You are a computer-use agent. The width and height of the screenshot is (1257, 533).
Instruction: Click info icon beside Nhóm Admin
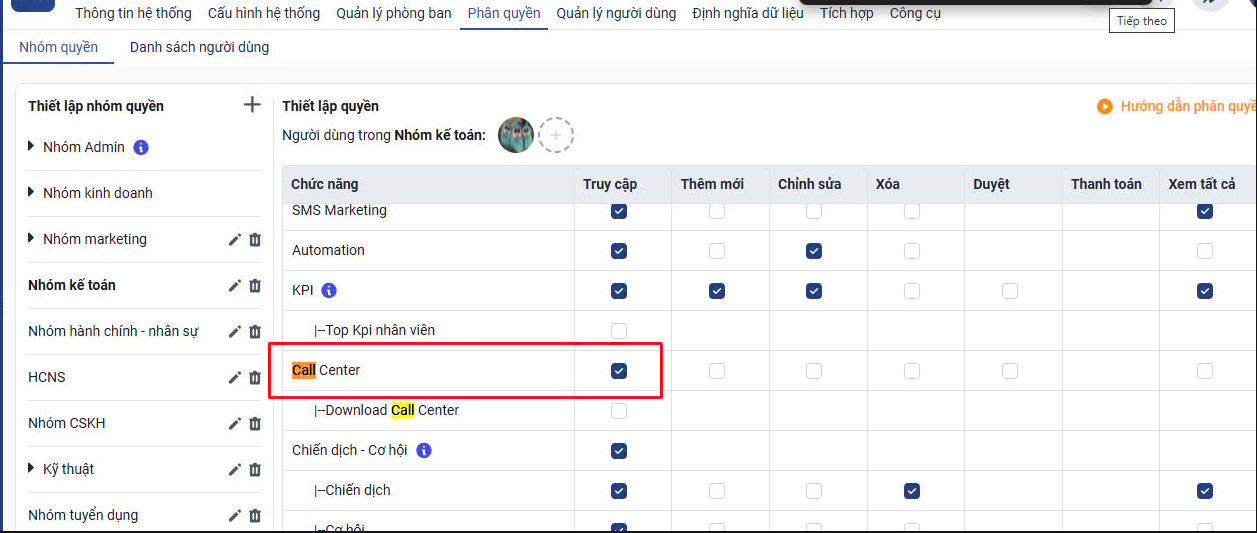[141, 147]
